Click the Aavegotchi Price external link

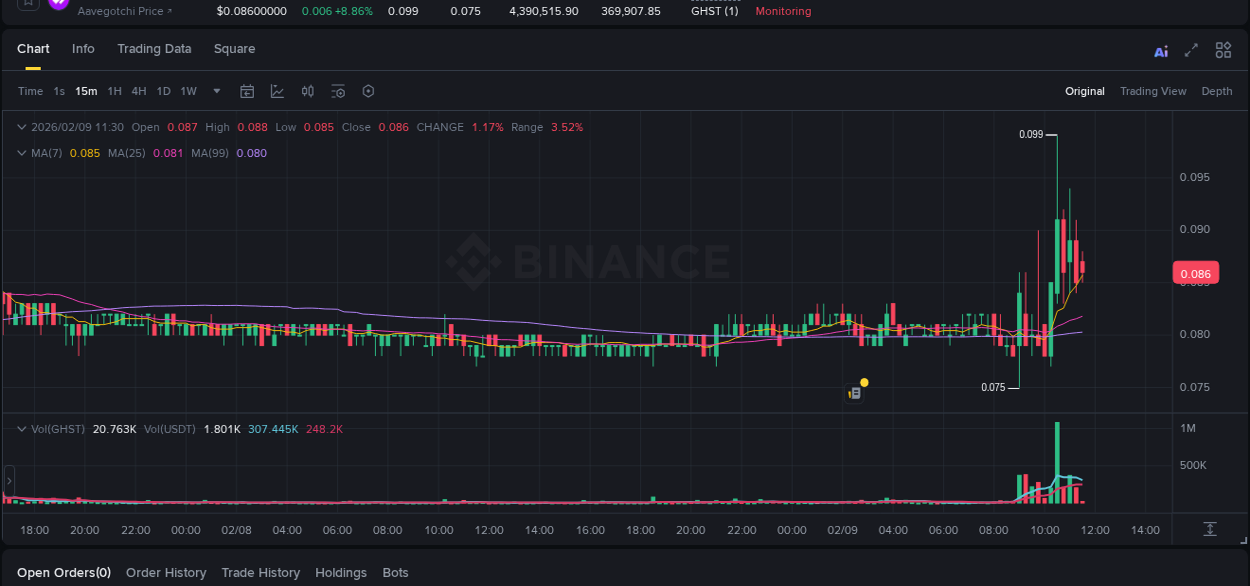pyautogui.click(x=125, y=11)
